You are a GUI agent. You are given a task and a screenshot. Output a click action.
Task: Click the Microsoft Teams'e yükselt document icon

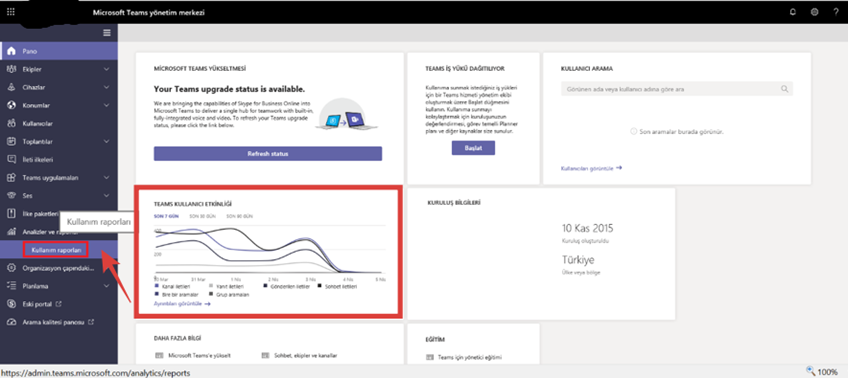pyautogui.click(x=159, y=356)
